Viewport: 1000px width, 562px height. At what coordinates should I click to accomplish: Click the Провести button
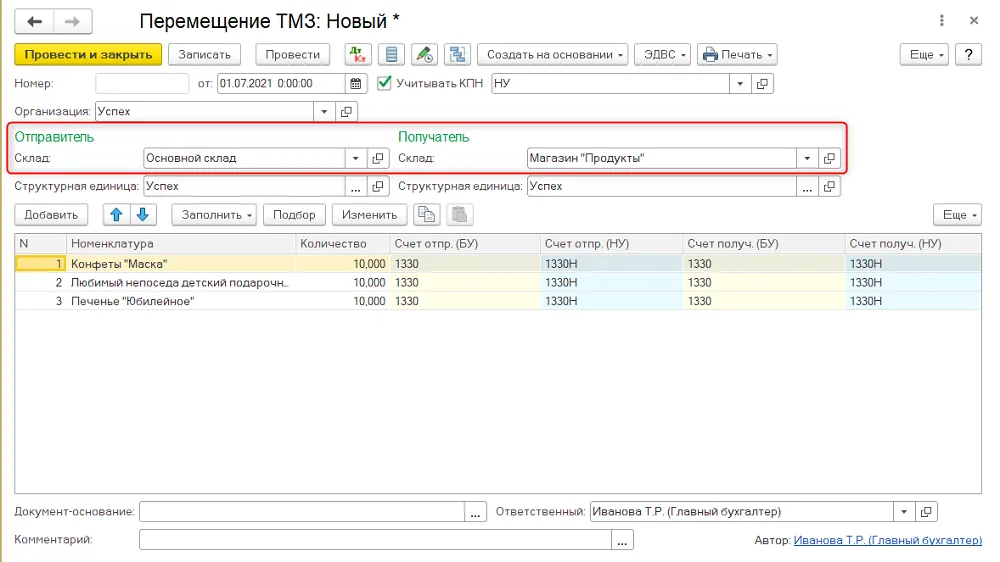[x=293, y=55]
